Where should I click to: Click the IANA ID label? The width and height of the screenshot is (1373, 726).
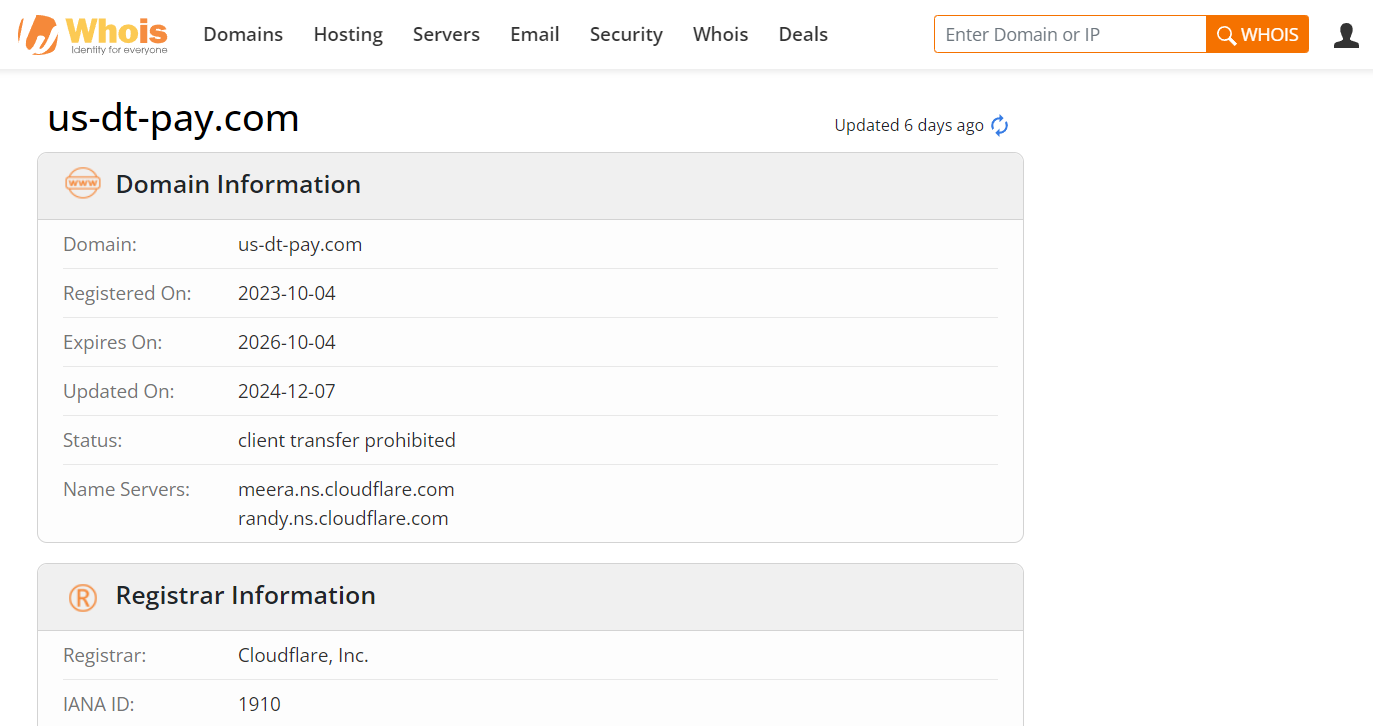tap(98, 704)
